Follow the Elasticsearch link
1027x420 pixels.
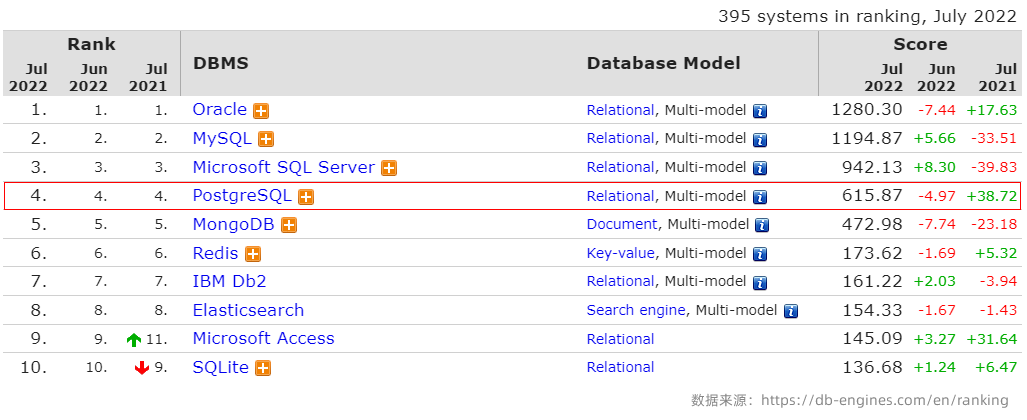click(248, 310)
